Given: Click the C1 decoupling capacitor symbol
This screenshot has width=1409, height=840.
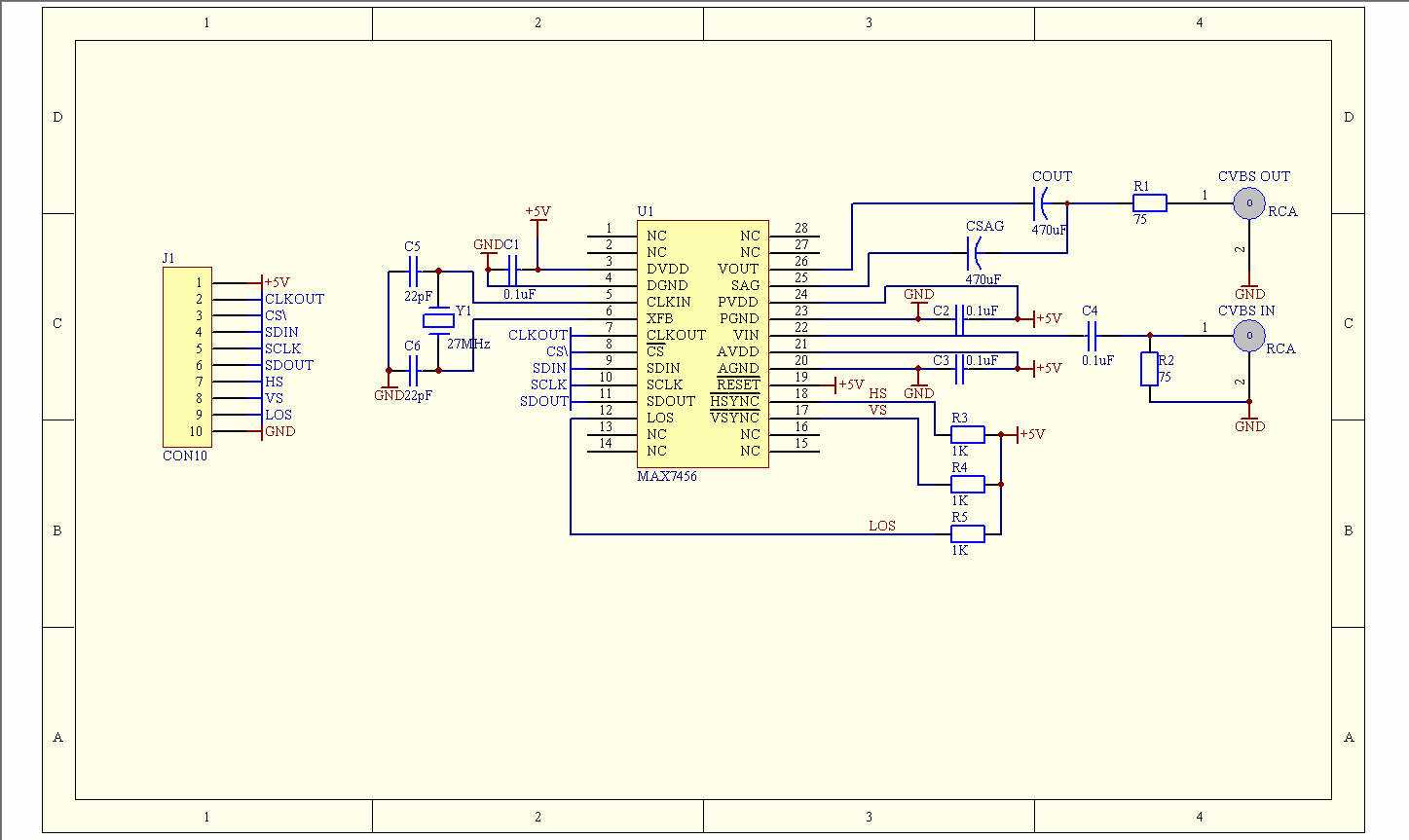Looking at the screenshot, I should (512, 270).
